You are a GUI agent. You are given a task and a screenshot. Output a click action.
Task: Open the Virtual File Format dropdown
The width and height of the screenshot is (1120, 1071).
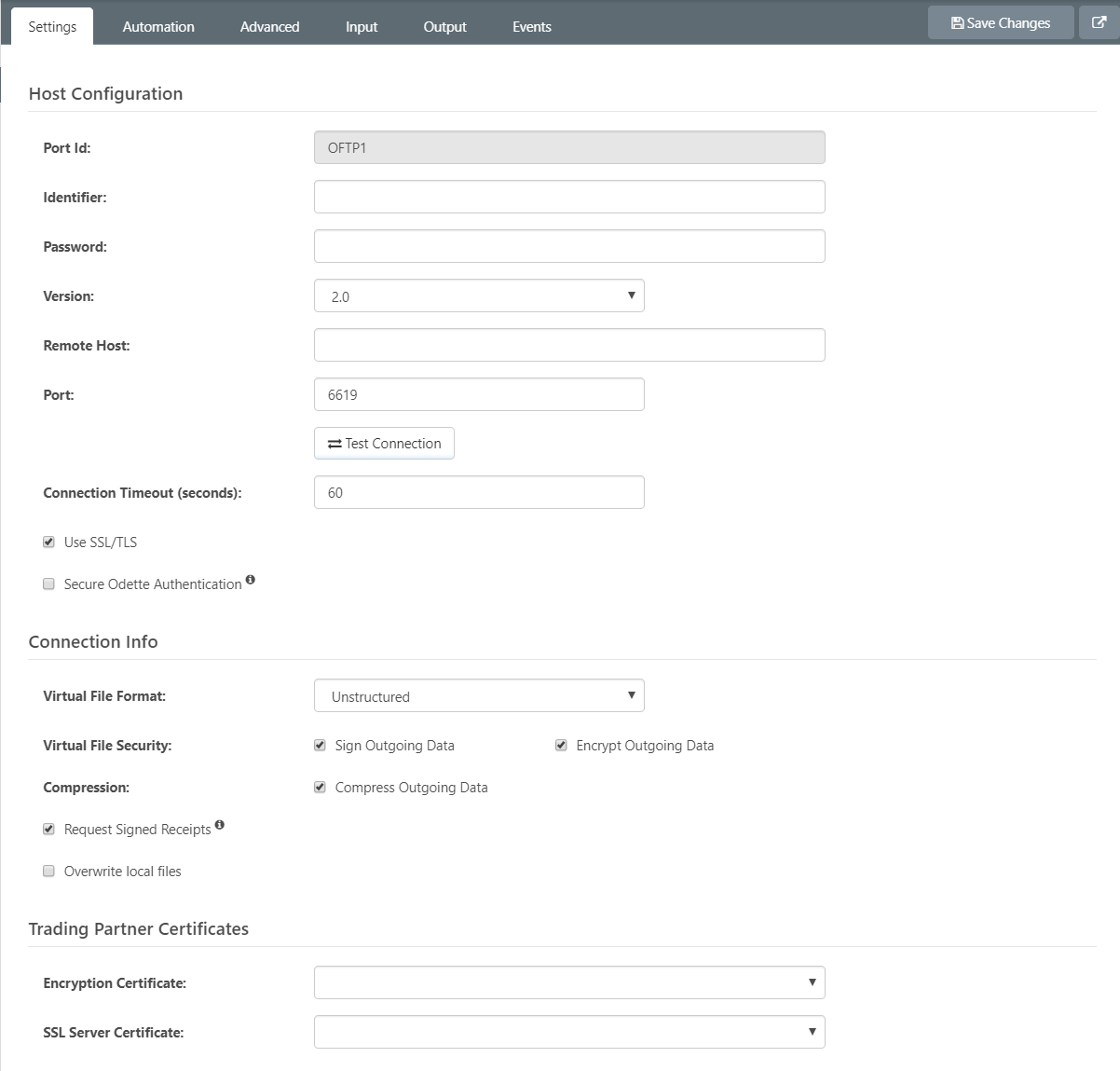479,695
